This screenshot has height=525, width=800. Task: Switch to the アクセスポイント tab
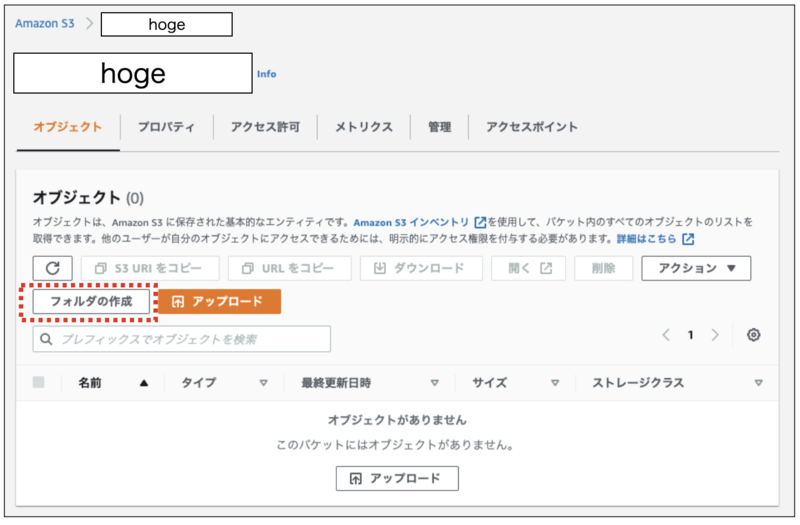click(x=532, y=127)
